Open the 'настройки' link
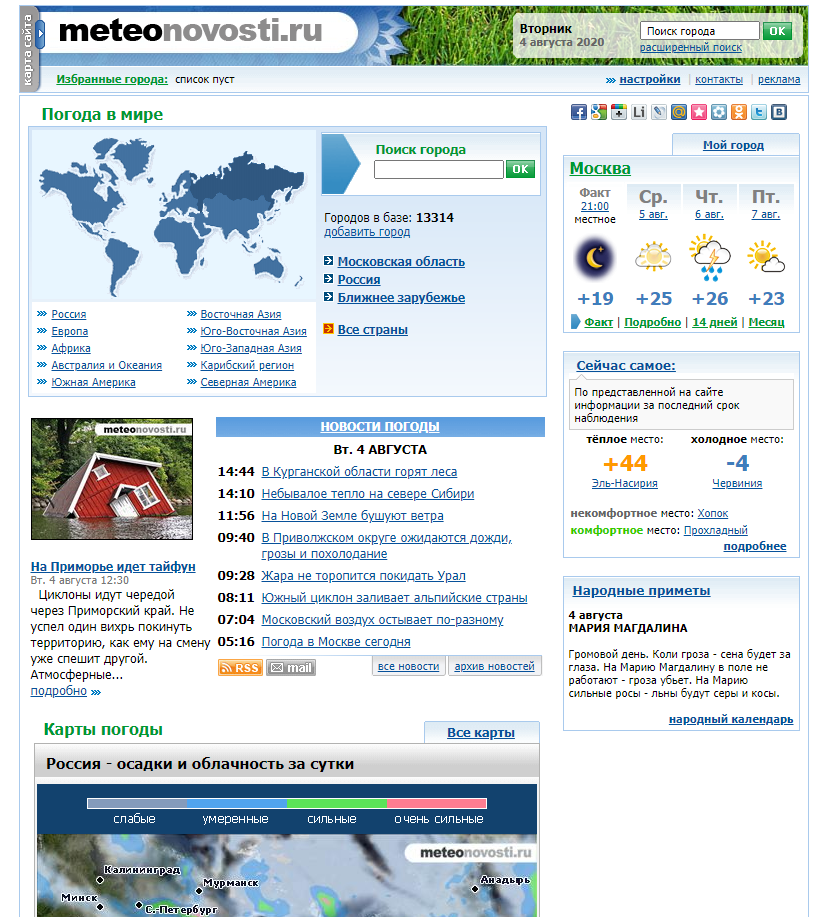 (x=650, y=80)
